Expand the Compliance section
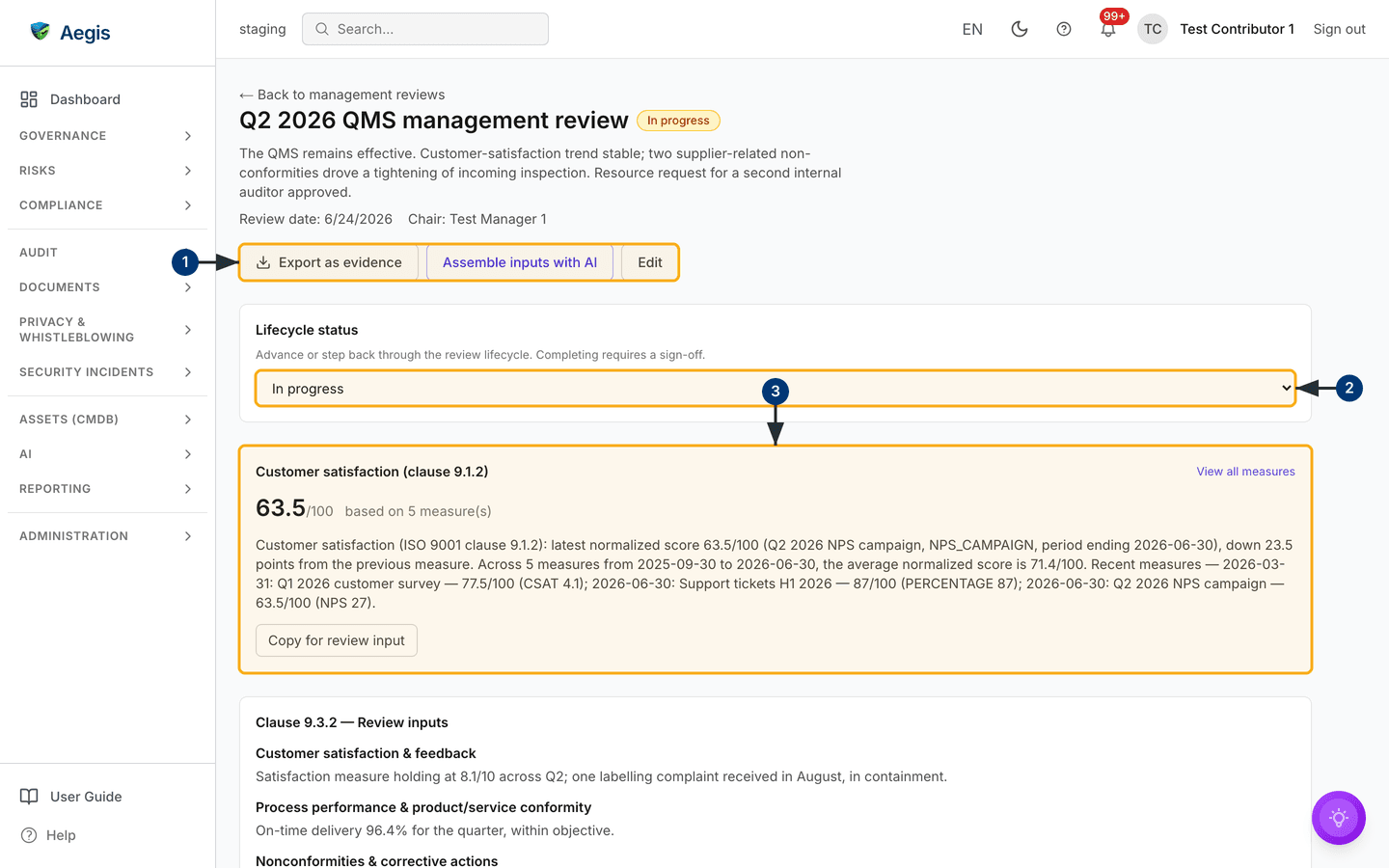This screenshot has height=868, width=1389. coord(107,205)
